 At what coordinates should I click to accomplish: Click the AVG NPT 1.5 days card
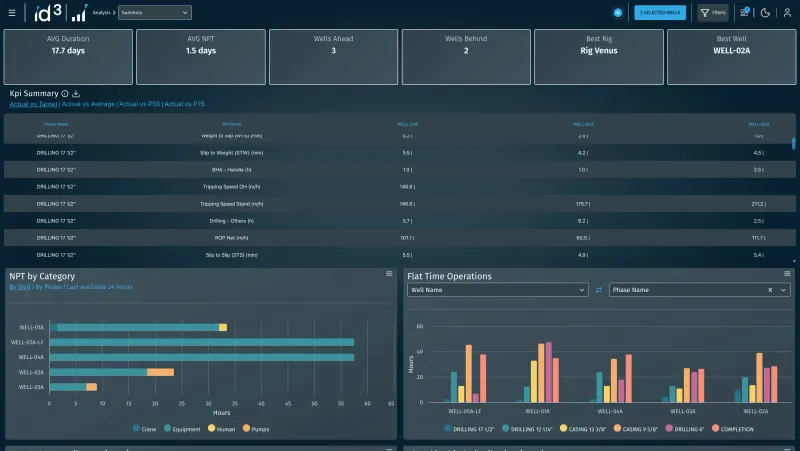[201, 57]
